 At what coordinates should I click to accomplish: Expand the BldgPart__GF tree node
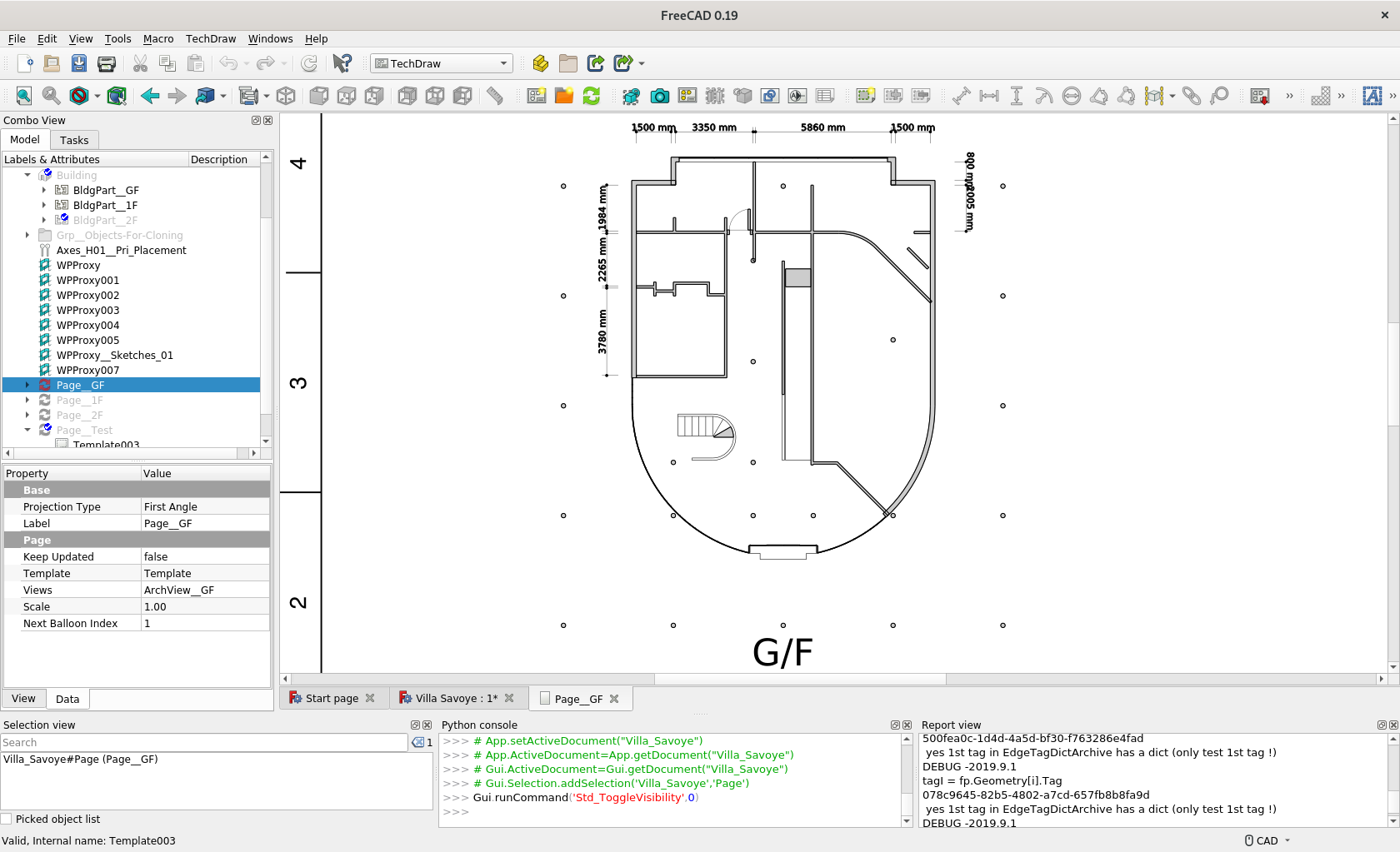tap(44, 190)
